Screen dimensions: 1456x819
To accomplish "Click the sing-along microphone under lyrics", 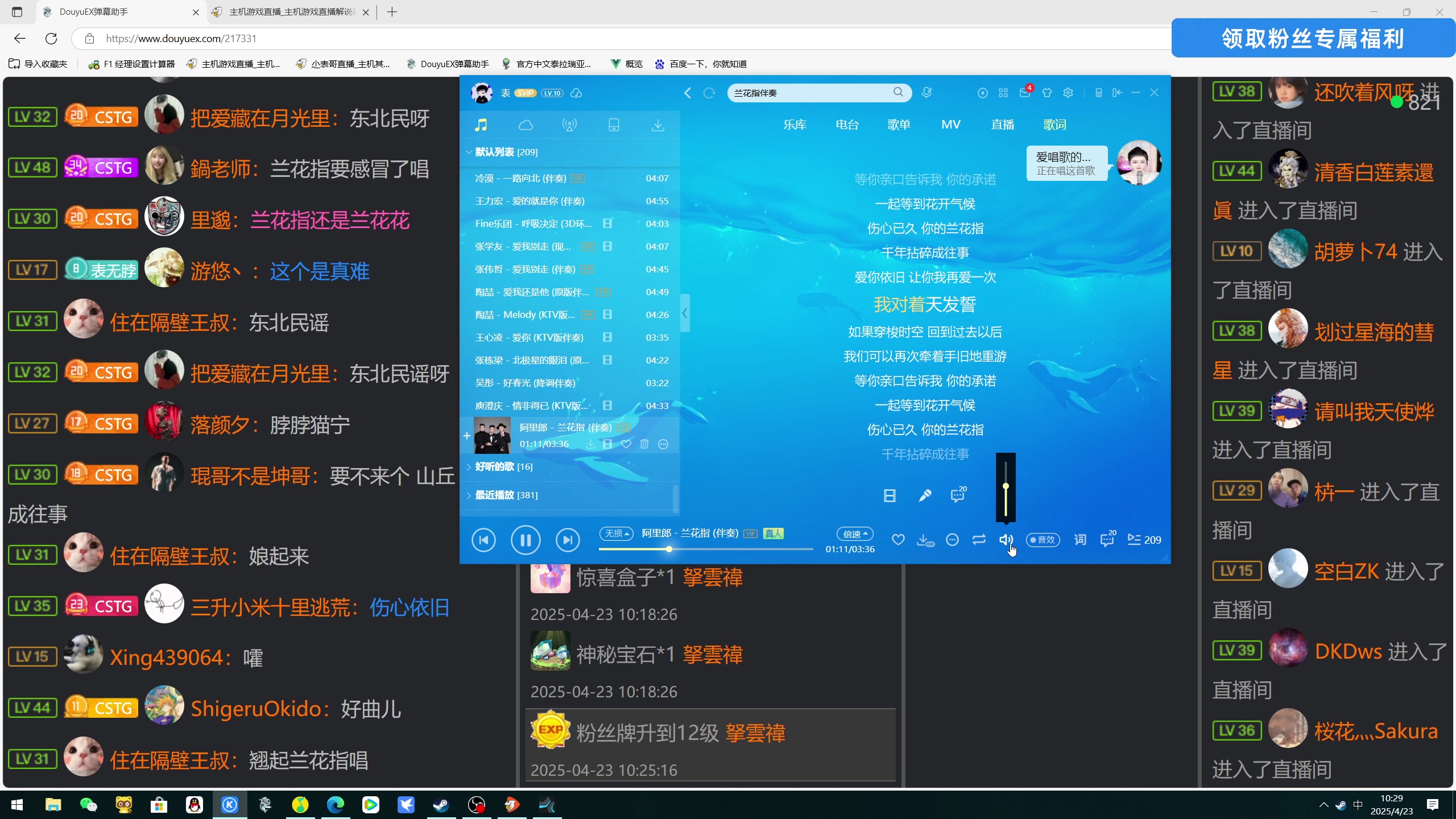I will click(x=925, y=496).
